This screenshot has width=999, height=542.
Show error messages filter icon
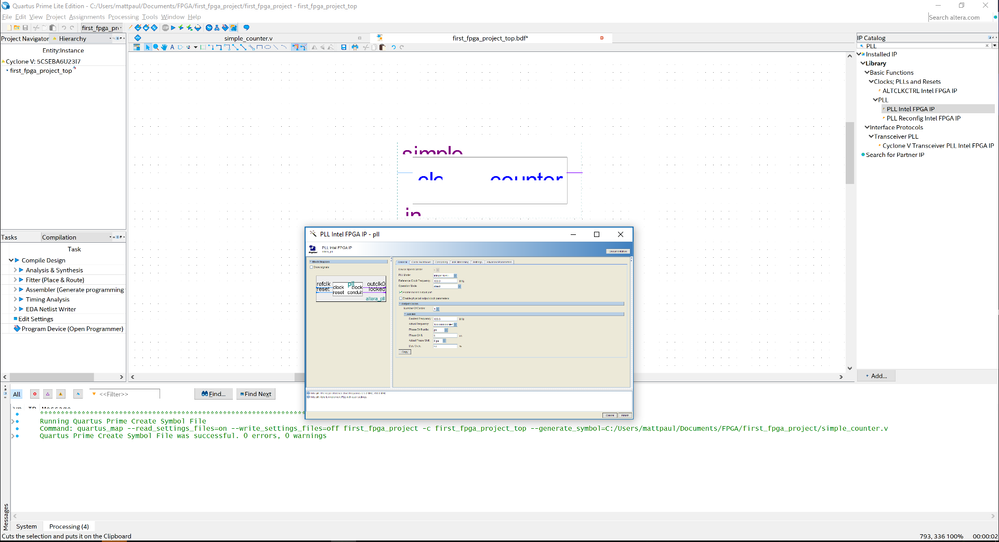point(34,394)
